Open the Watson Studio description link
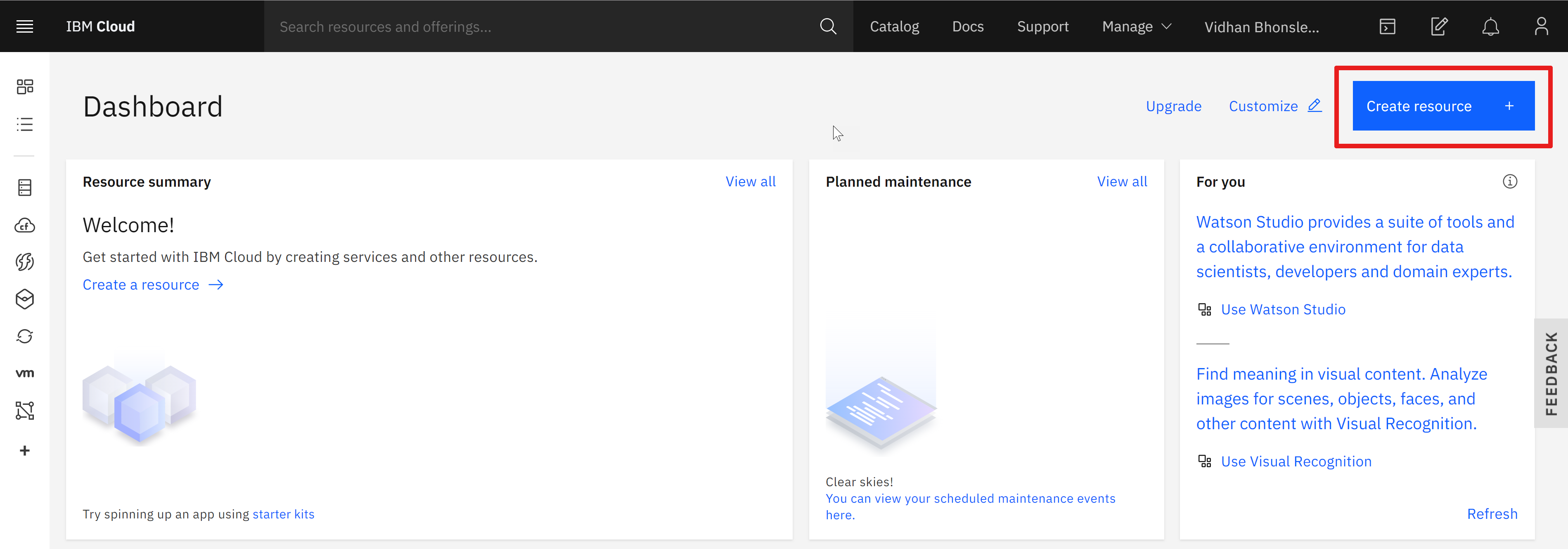Viewport: 1568px width, 549px height. pyautogui.click(x=1355, y=247)
